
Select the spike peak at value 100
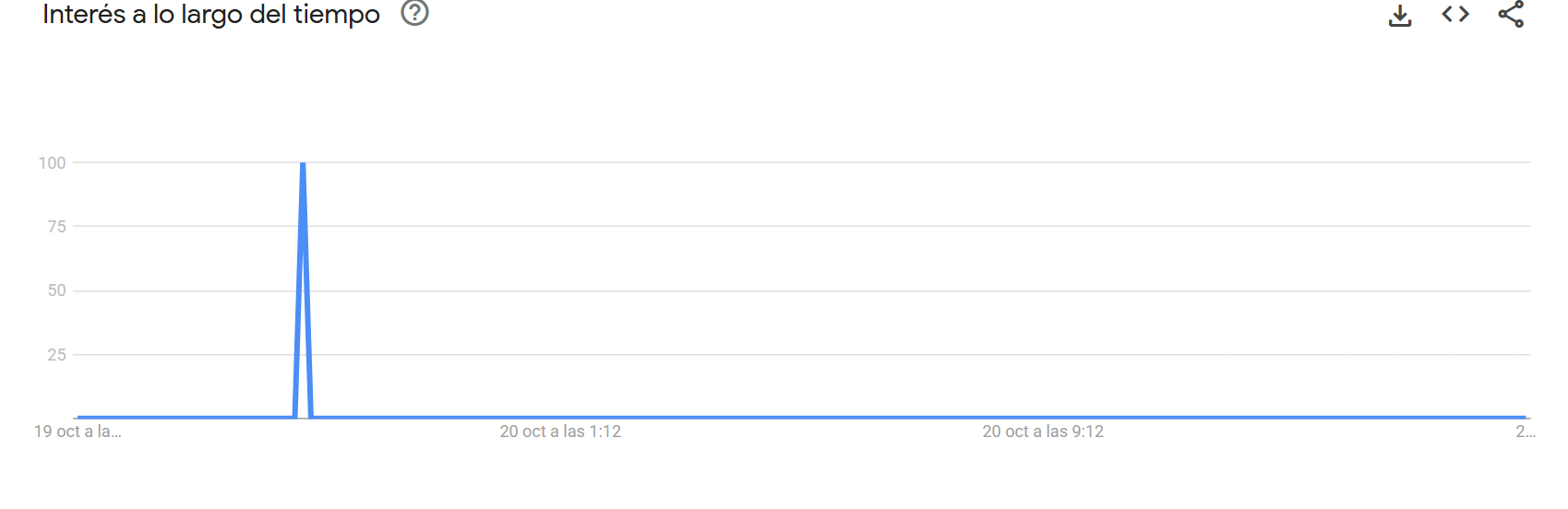[303, 164]
